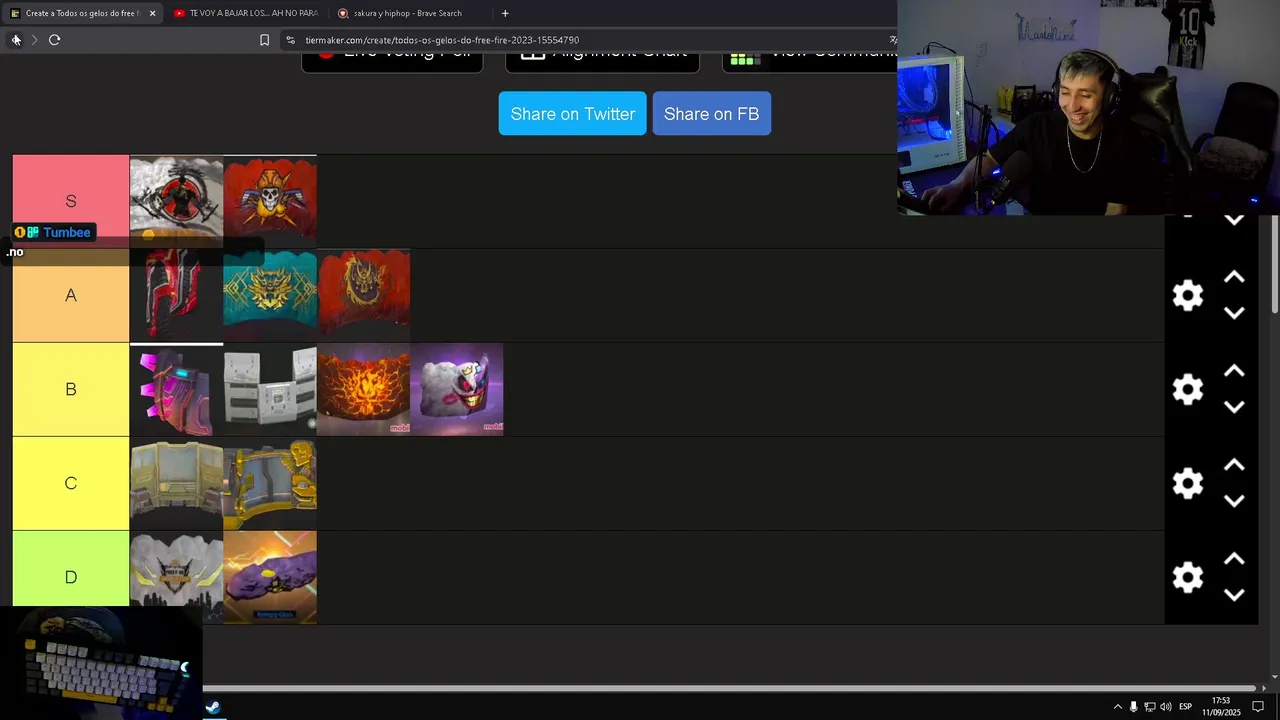Move tier A up with arrow

(x=1234, y=277)
